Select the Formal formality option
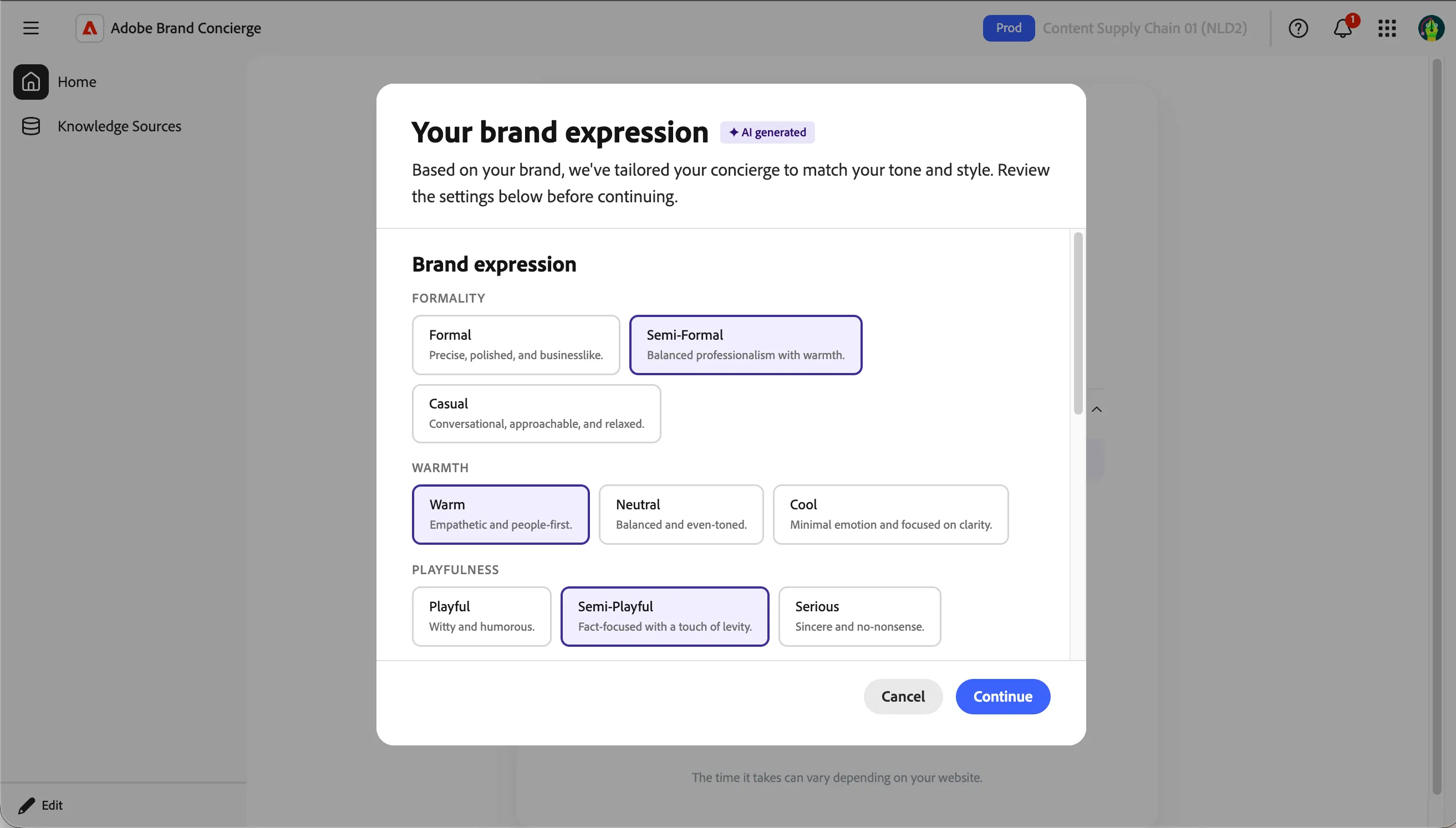1456x828 pixels. tap(516, 345)
